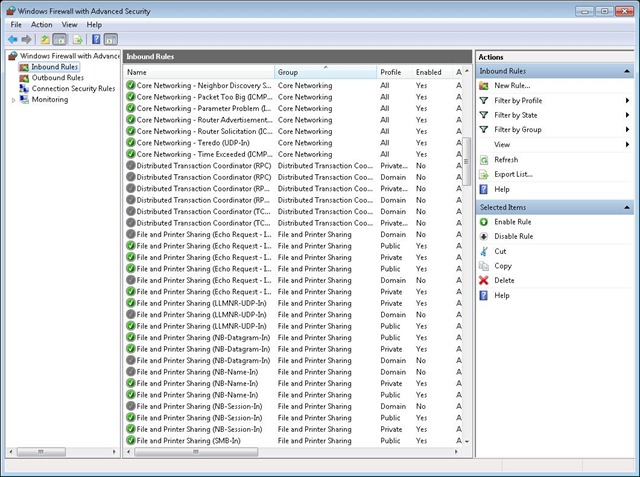Sort by the Enabled column header

tap(432, 72)
